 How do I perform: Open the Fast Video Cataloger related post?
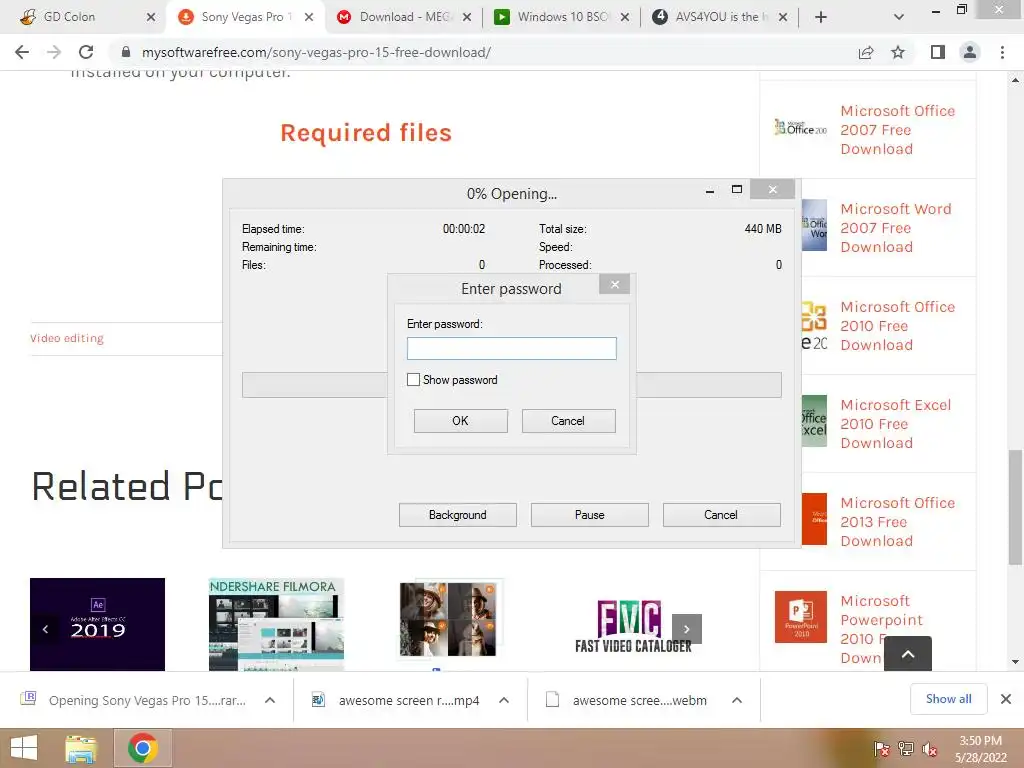632,627
